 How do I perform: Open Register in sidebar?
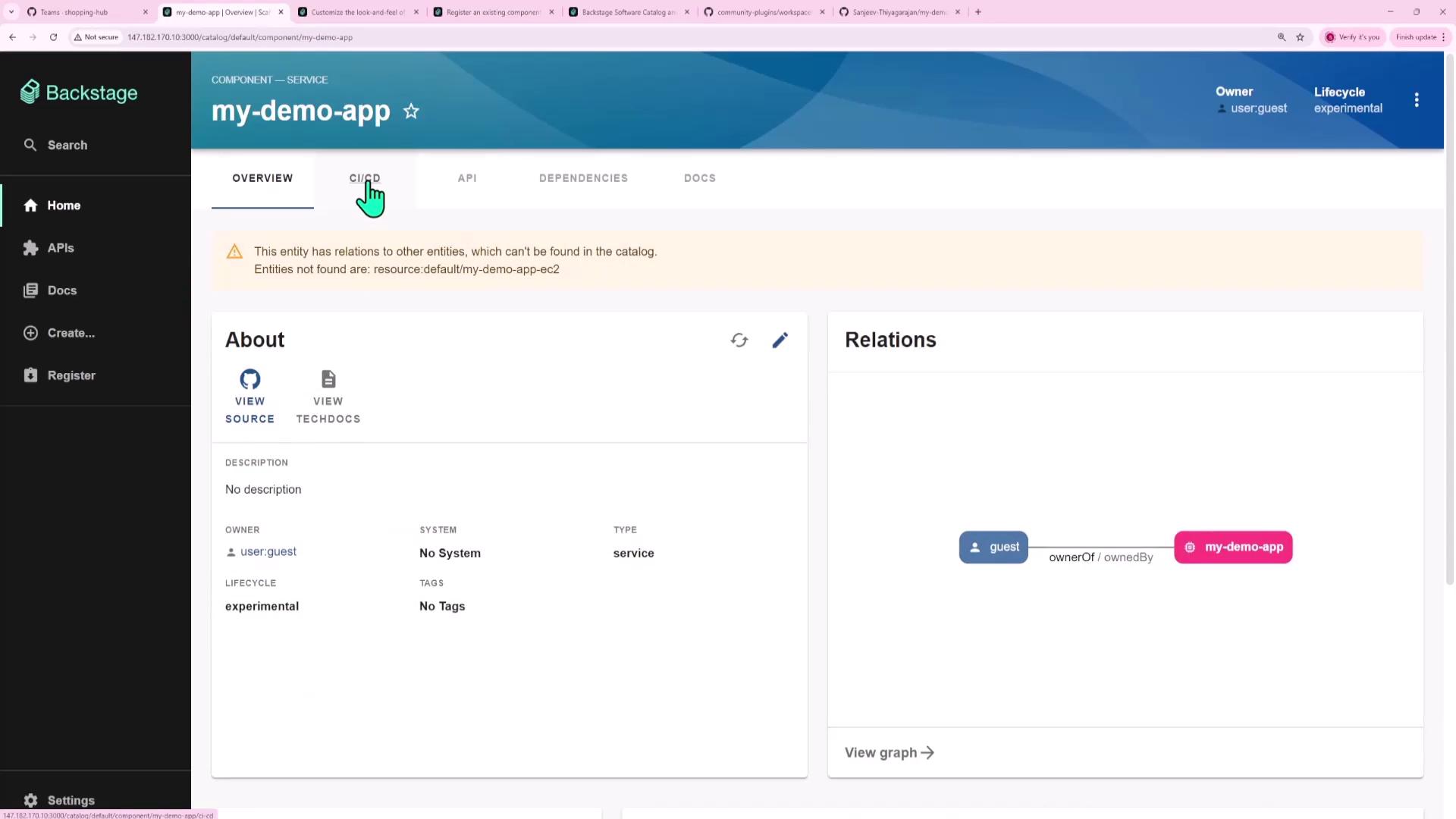point(71,375)
